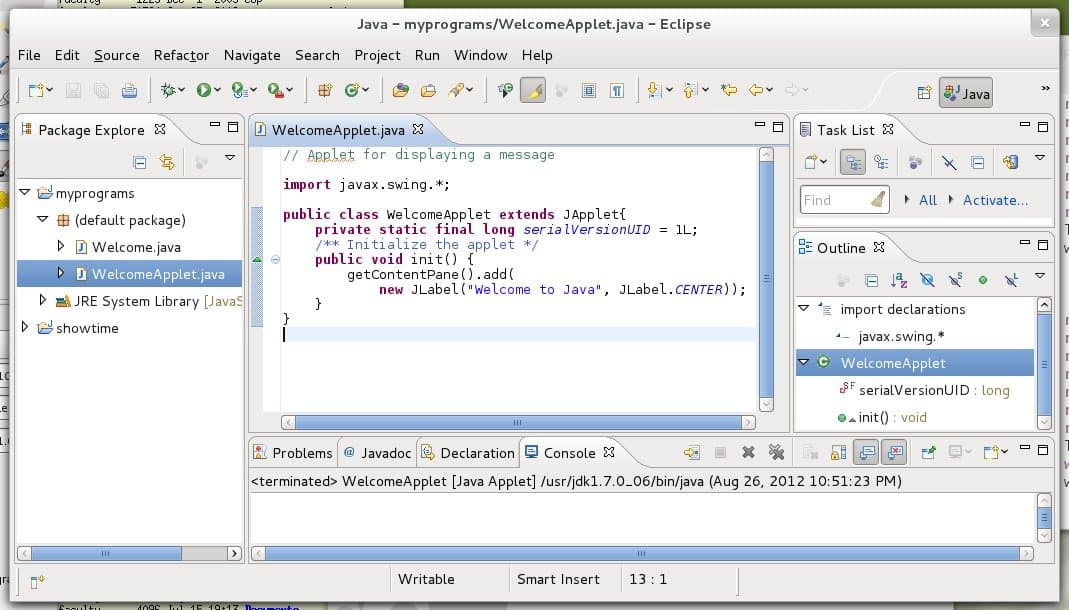Expand the JRE System Library node
This screenshot has height=610, width=1069.
click(43, 300)
